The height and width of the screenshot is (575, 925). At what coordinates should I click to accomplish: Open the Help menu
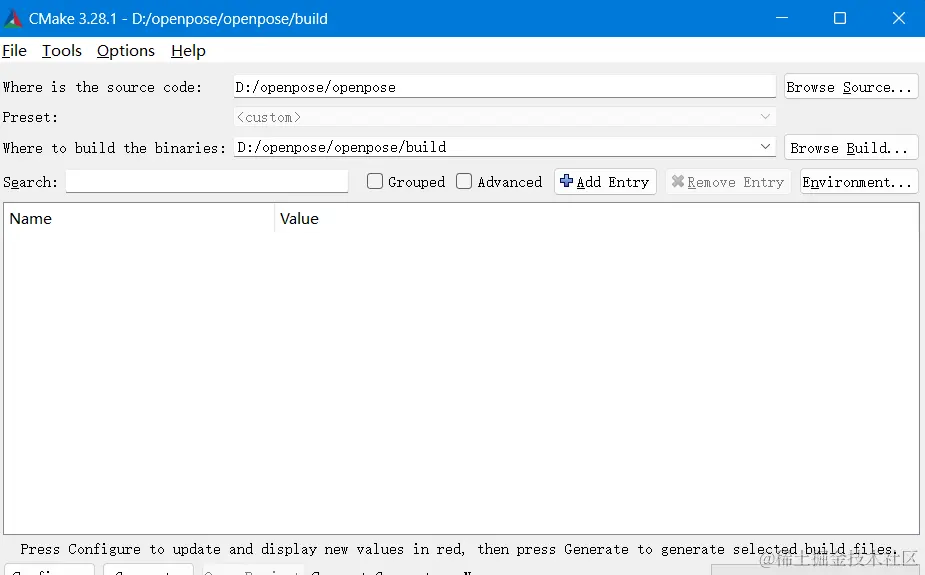point(188,51)
